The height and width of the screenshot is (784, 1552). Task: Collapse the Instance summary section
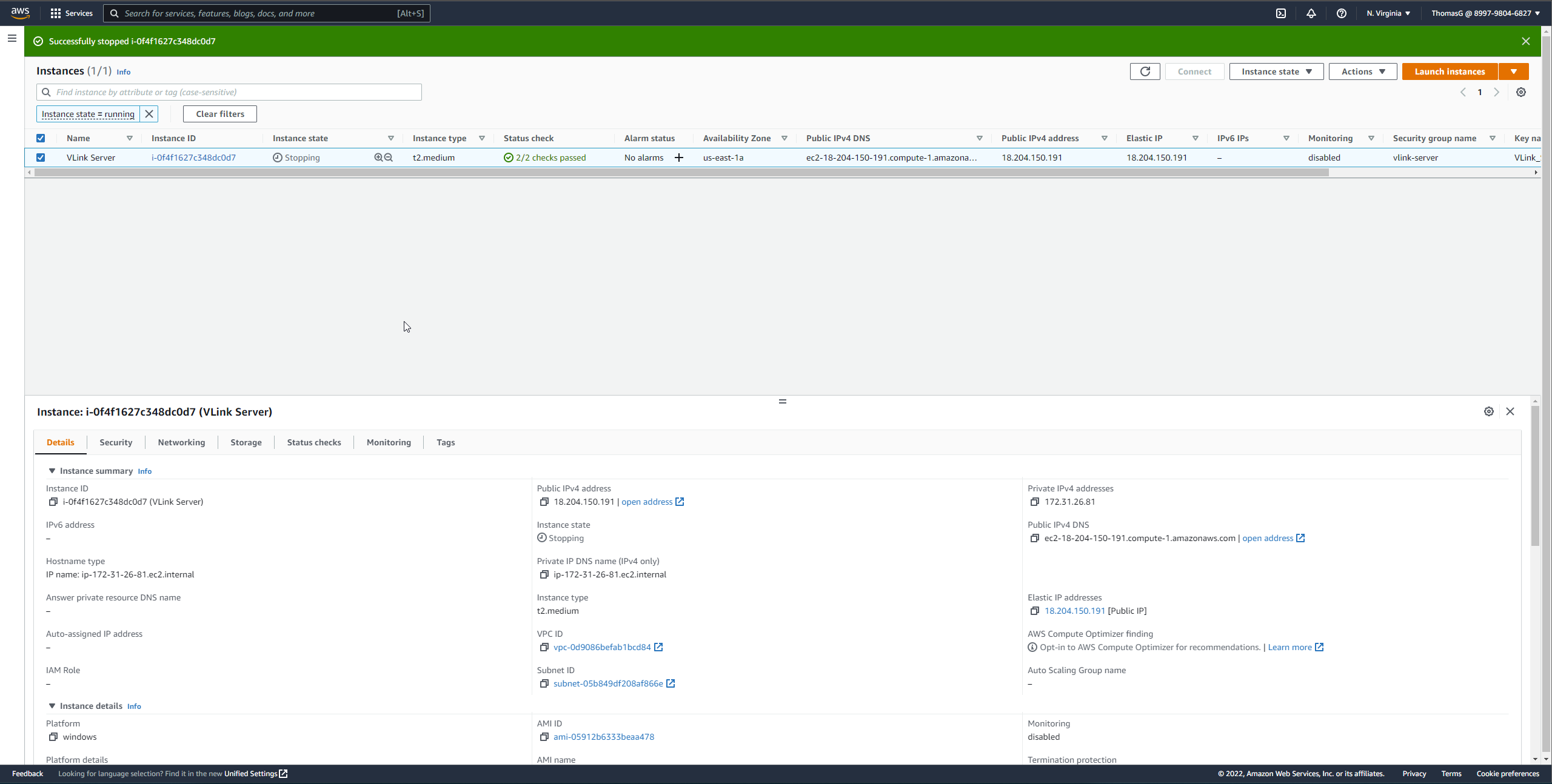[x=52, y=471]
